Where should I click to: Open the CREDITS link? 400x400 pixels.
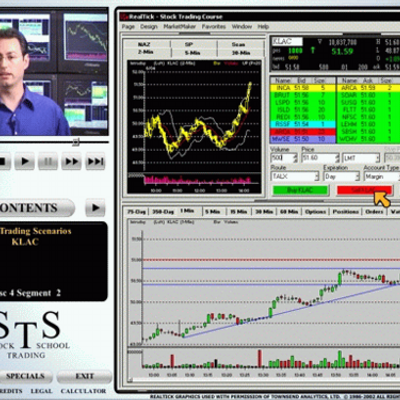pyautogui.click(x=11, y=391)
